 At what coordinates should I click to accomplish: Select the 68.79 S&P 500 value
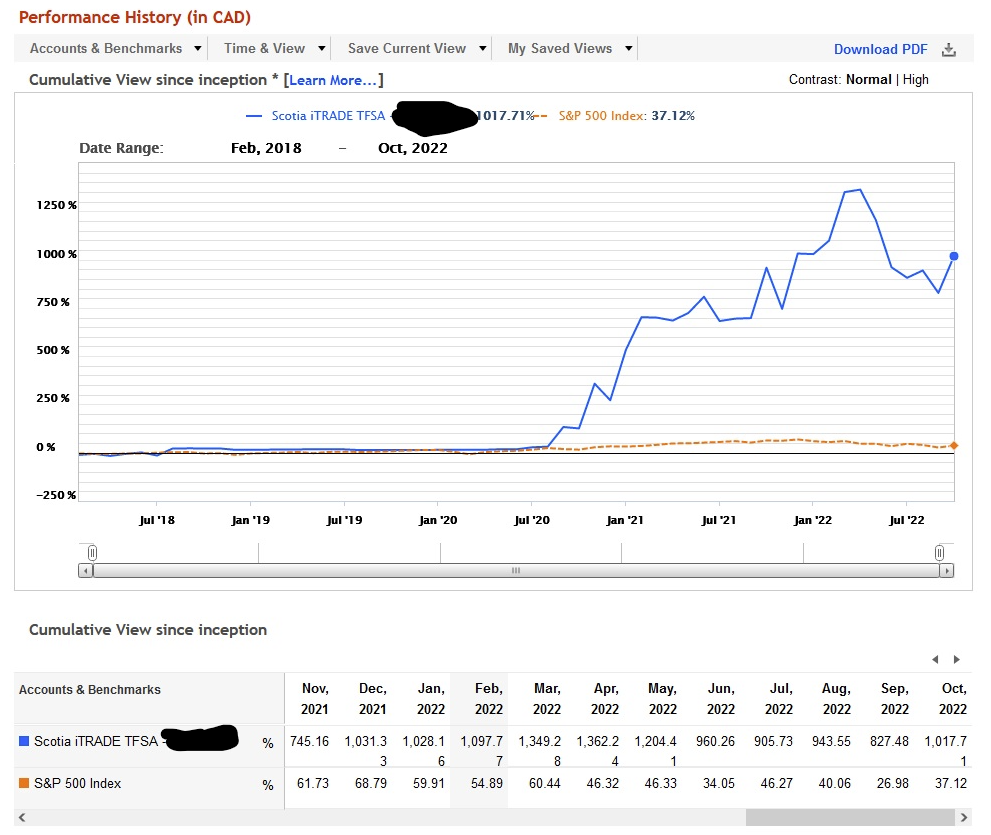pyautogui.click(x=370, y=783)
